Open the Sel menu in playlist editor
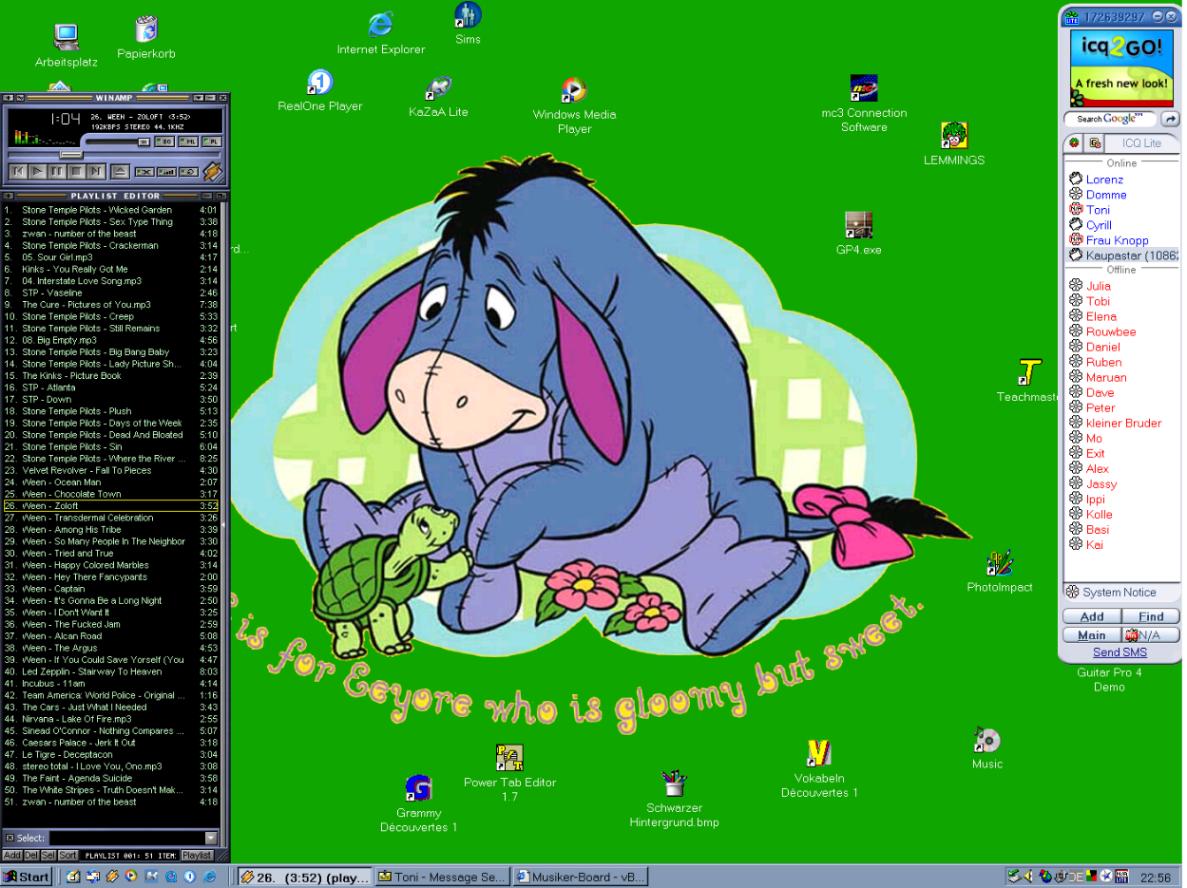Image resolution: width=1187 pixels, height=888 pixels. tap(48, 855)
